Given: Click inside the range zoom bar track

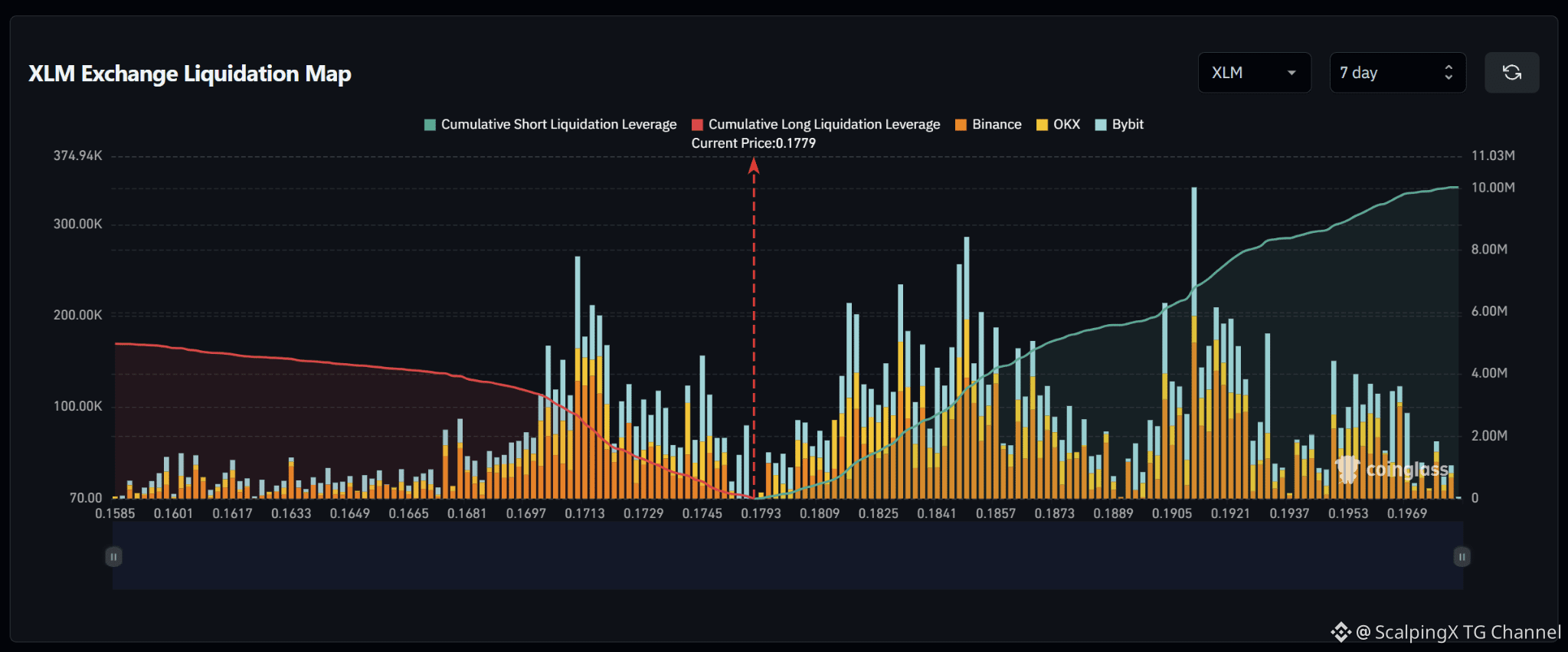Looking at the screenshot, I should (x=787, y=556).
